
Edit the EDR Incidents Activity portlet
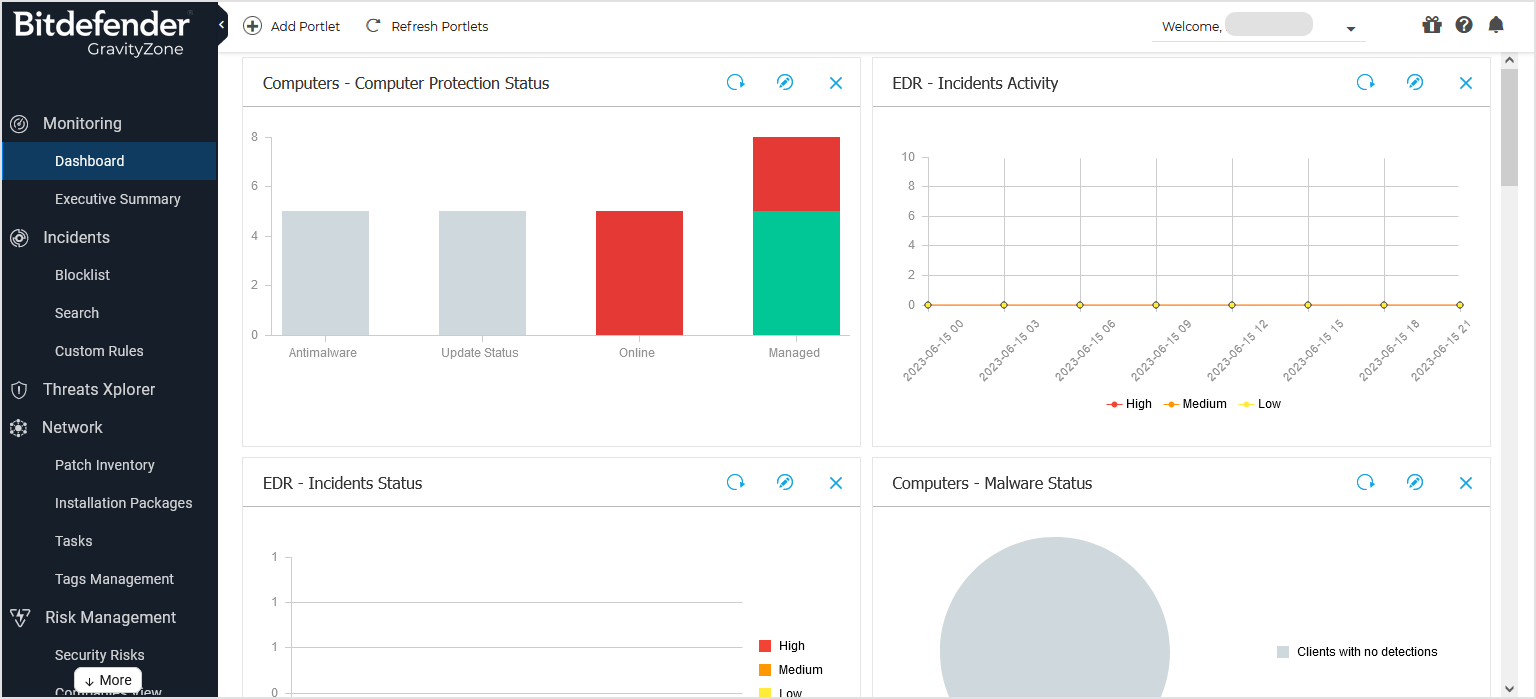(1414, 83)
